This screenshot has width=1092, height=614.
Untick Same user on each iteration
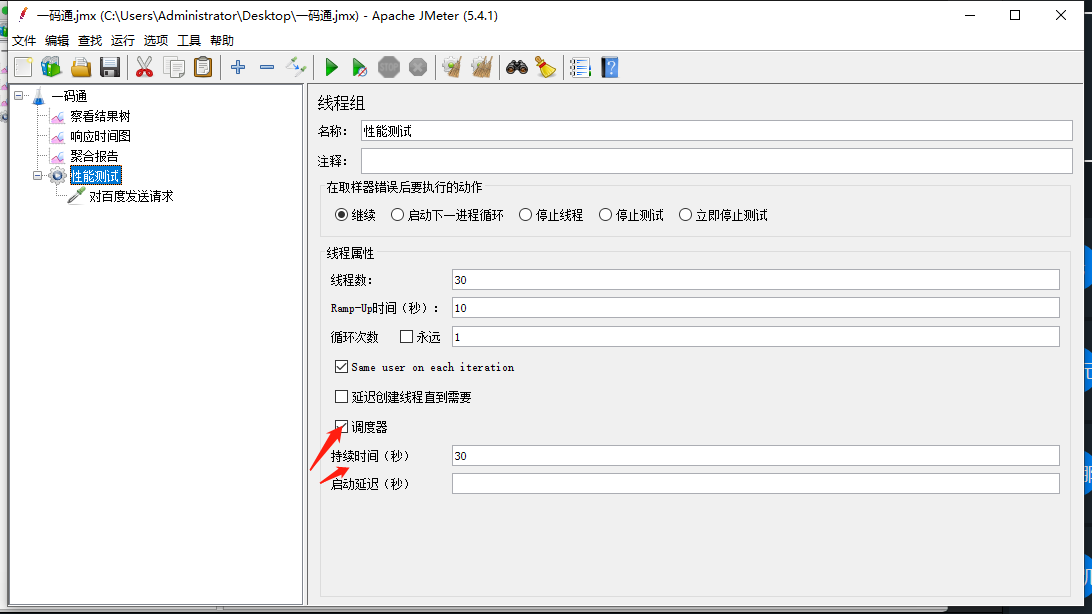(x=341, y=367)
